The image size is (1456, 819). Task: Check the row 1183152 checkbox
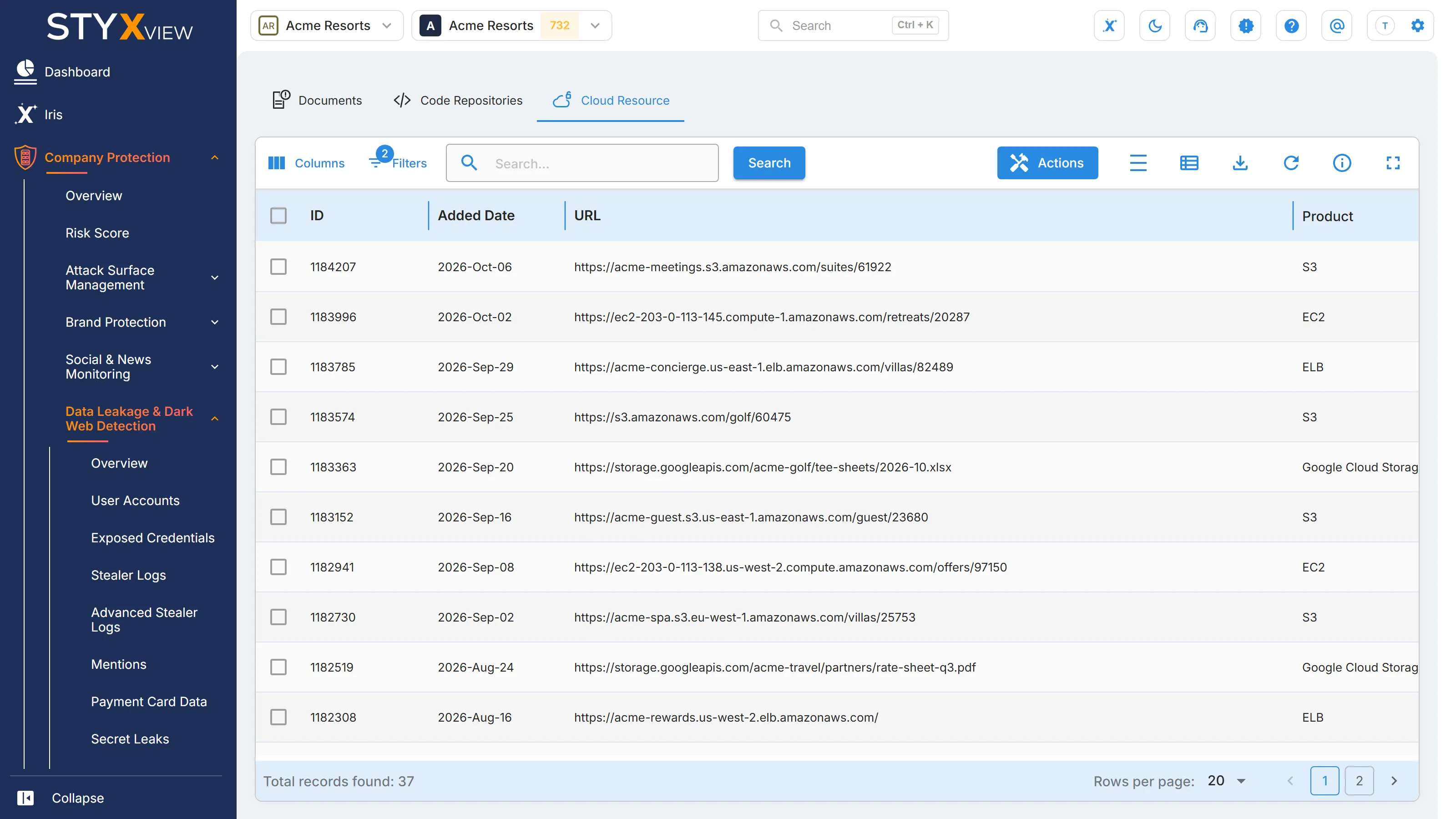278,516
